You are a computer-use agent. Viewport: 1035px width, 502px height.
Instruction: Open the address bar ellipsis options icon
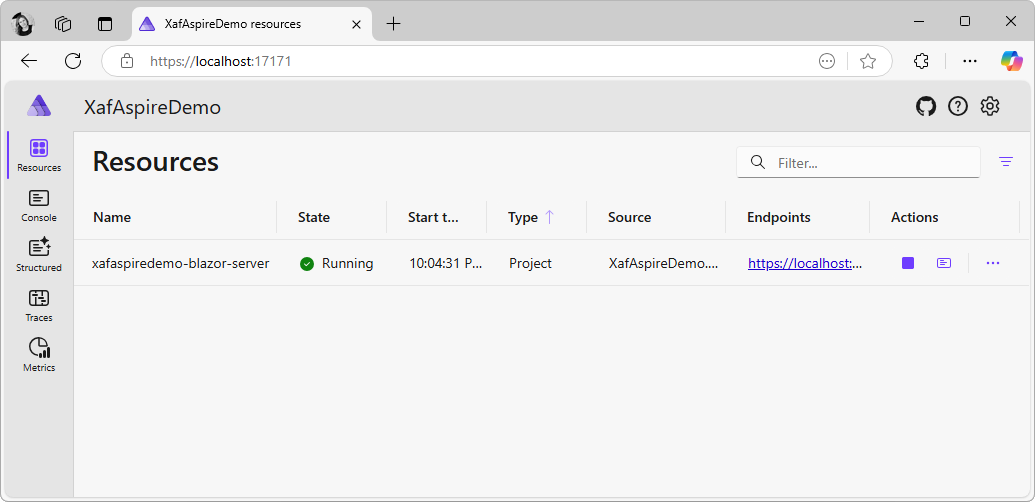pyautogui.click(x=826, y=61)
